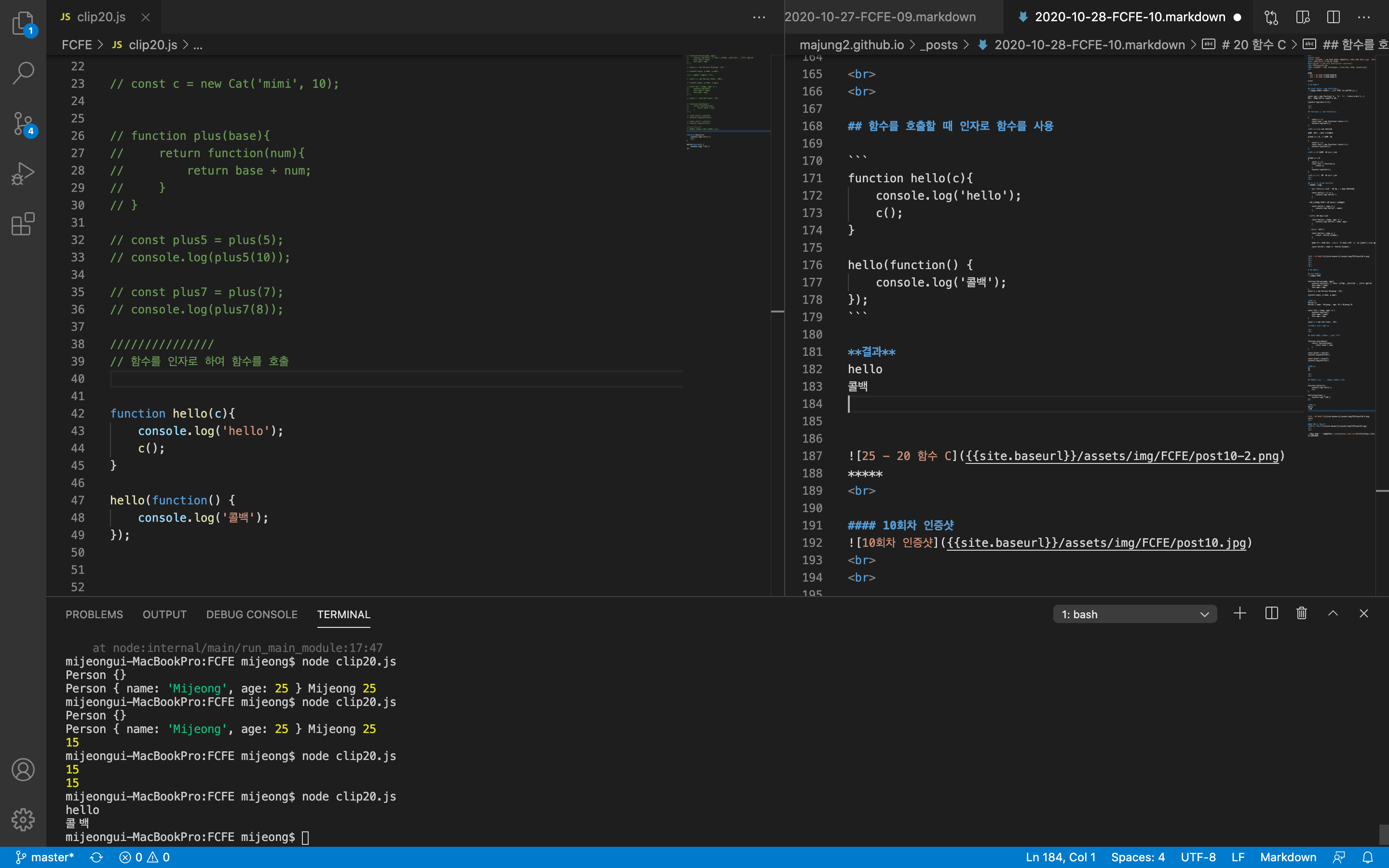Open notifications bell in status bar
Screen dimensions: 1389x868
(1368, 857)
